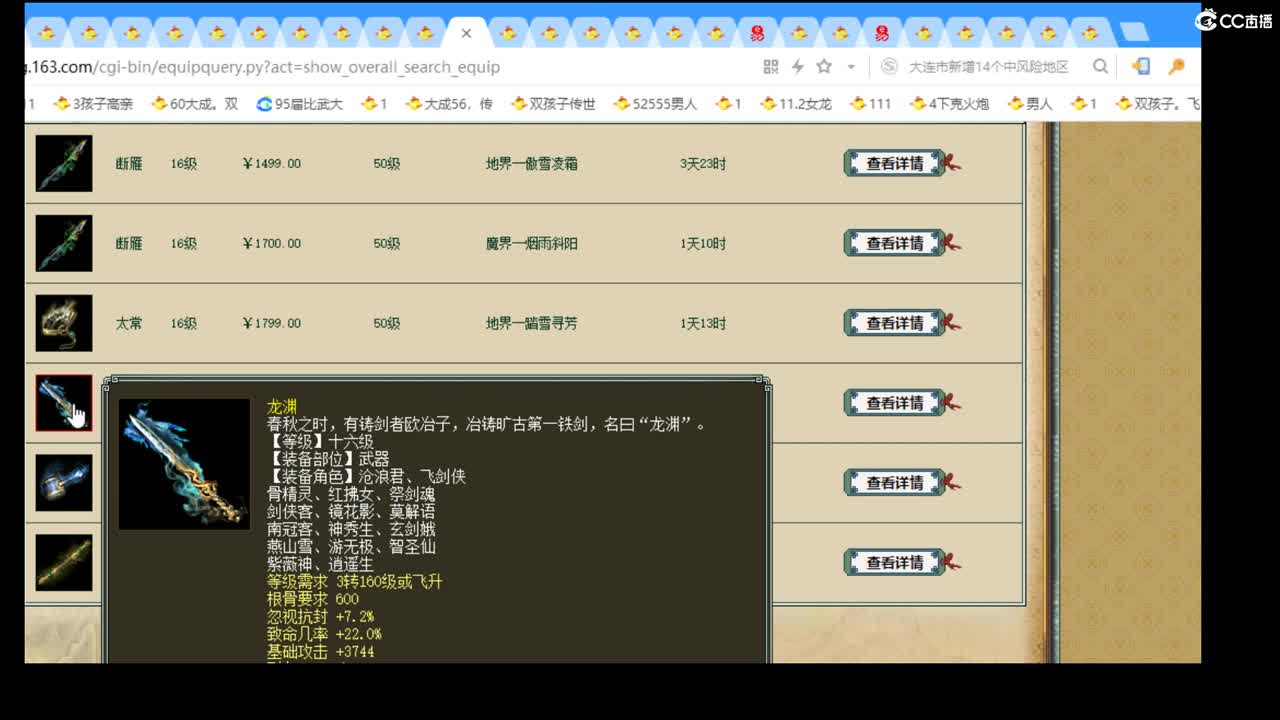Click the remaining time 3天23时
The image size is (1280, 720).
[703, 163]
